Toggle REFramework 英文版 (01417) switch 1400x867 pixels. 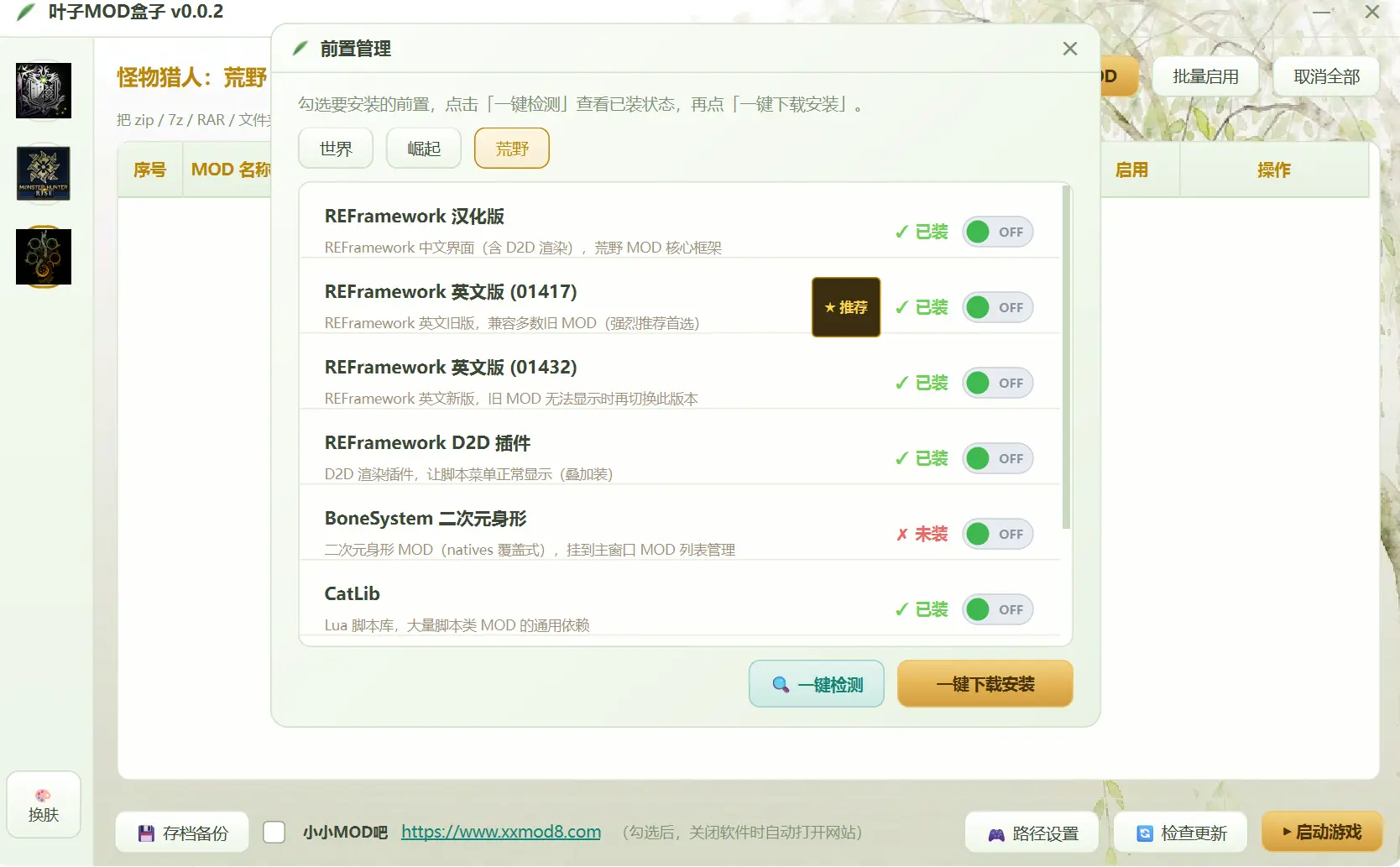998,307
